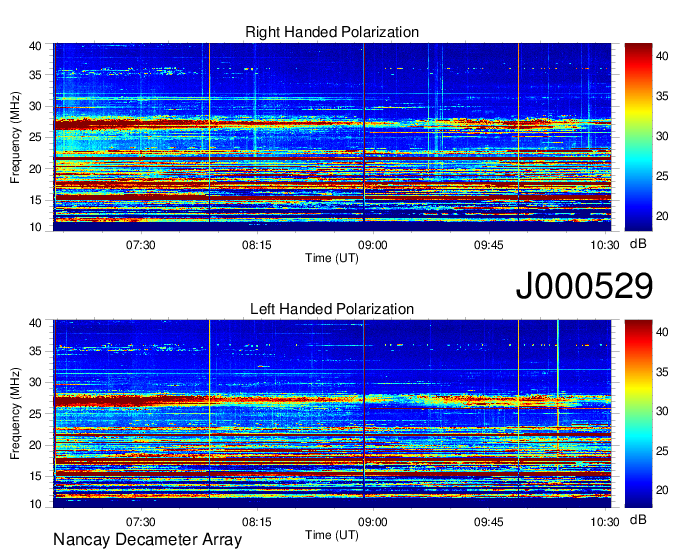680x552 pixels.
Task: Click the 25 dB label on Right Handed colorbar
Action: (662, 176)
